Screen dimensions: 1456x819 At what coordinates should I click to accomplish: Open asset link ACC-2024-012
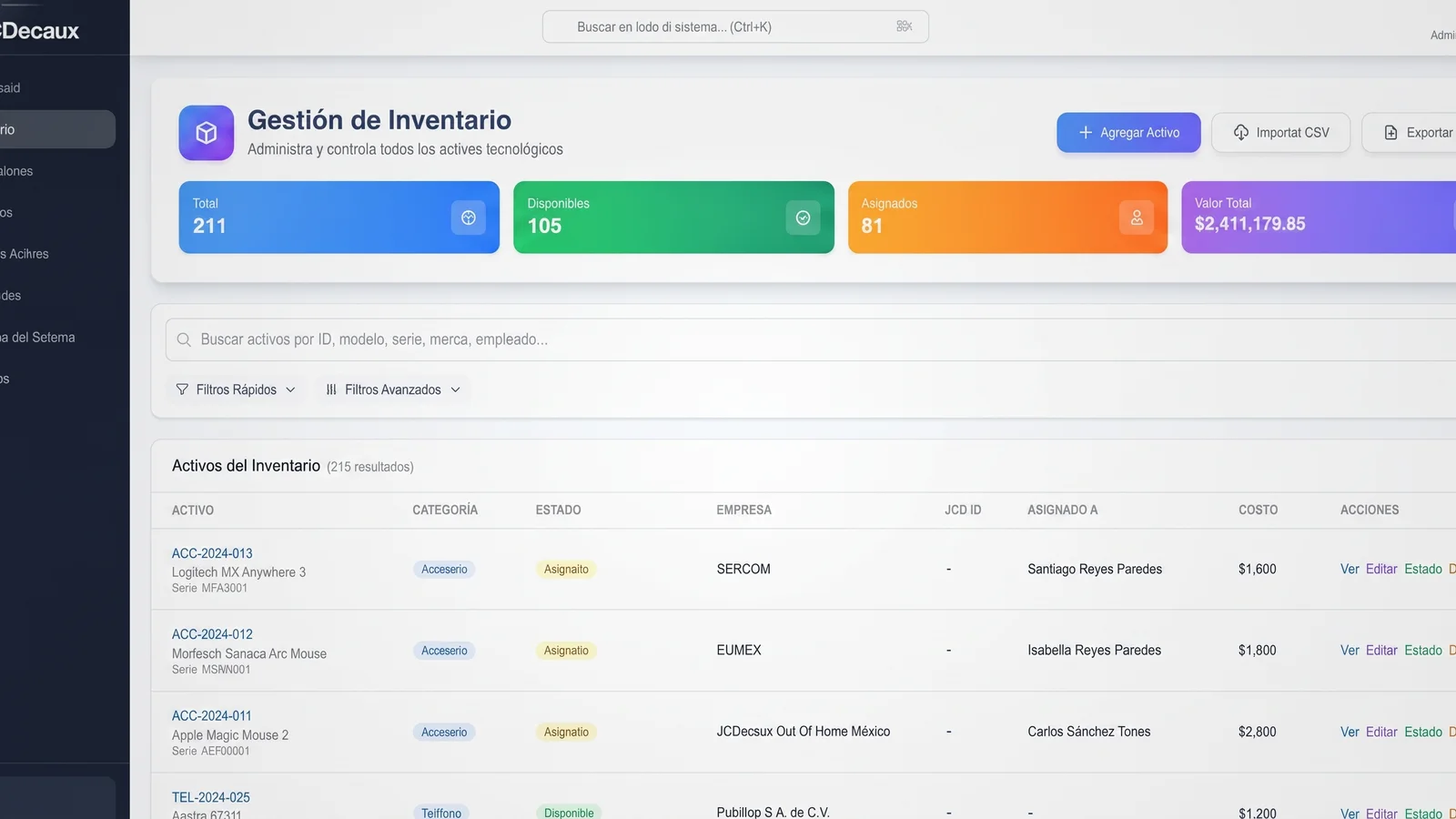pos(212,634)
